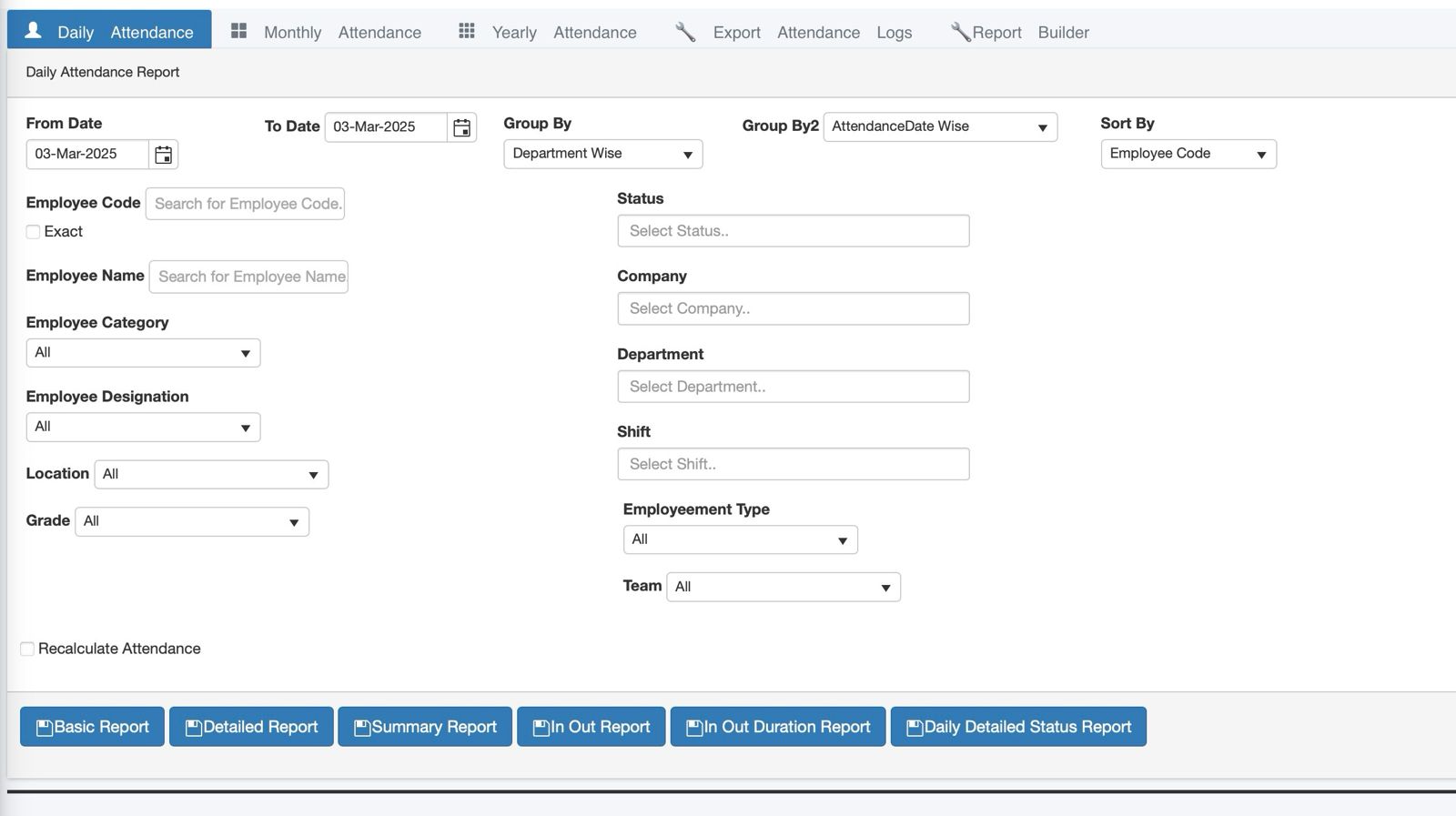The image size is (1456, 816).
Task: Expand the Employee Category dropdown
Action: pos(143,353)
